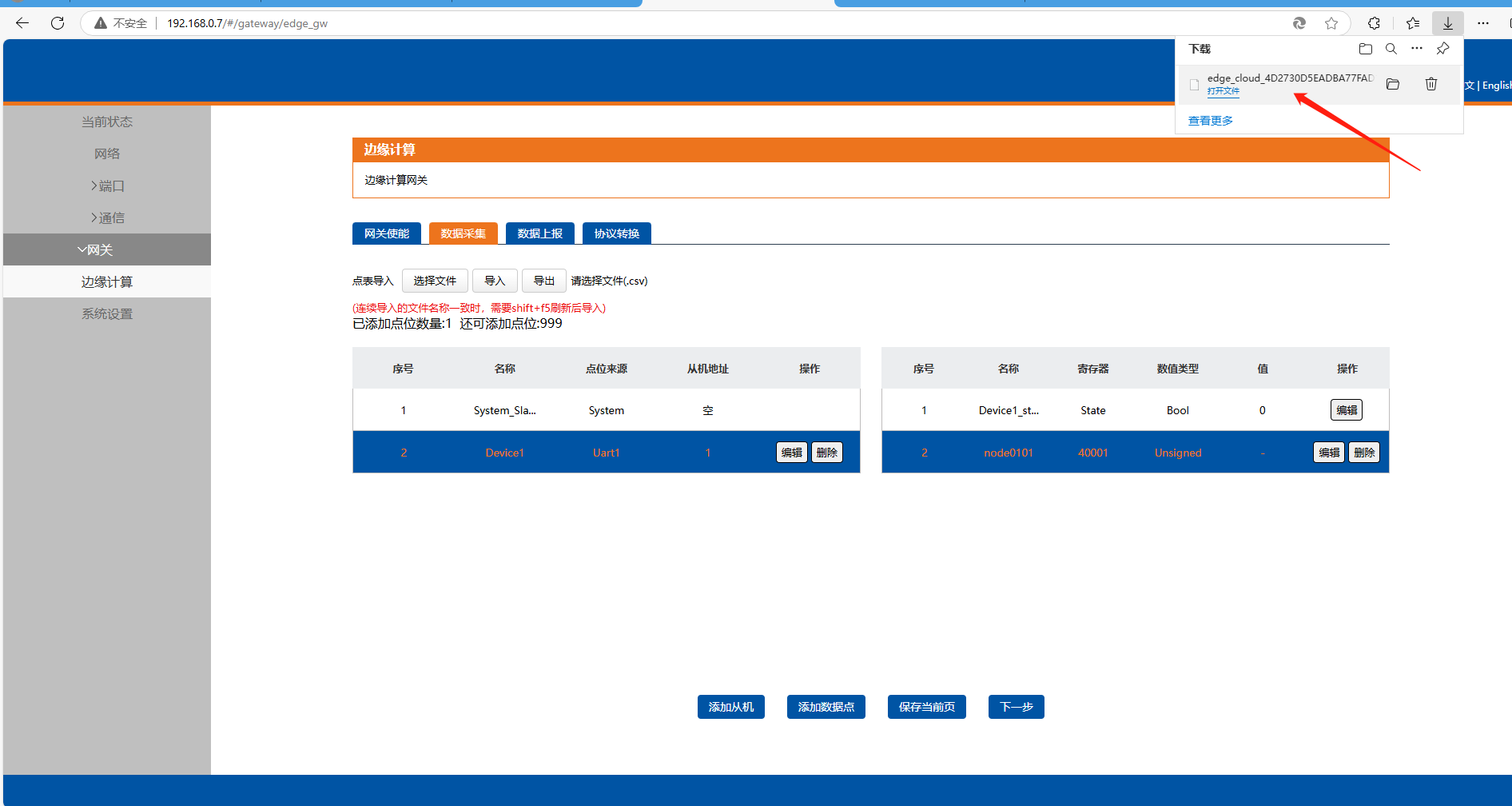
Task: Delete the edge_cloud download with trash icon
Action: [x=1431, y=84]
